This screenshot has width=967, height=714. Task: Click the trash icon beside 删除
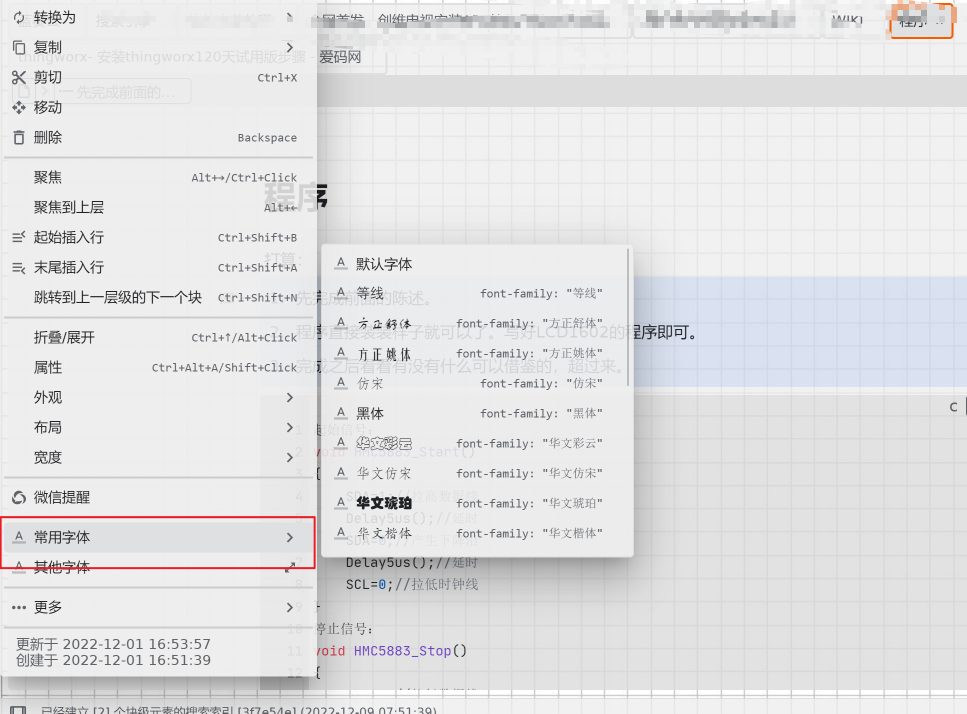[x=19, y=137]
